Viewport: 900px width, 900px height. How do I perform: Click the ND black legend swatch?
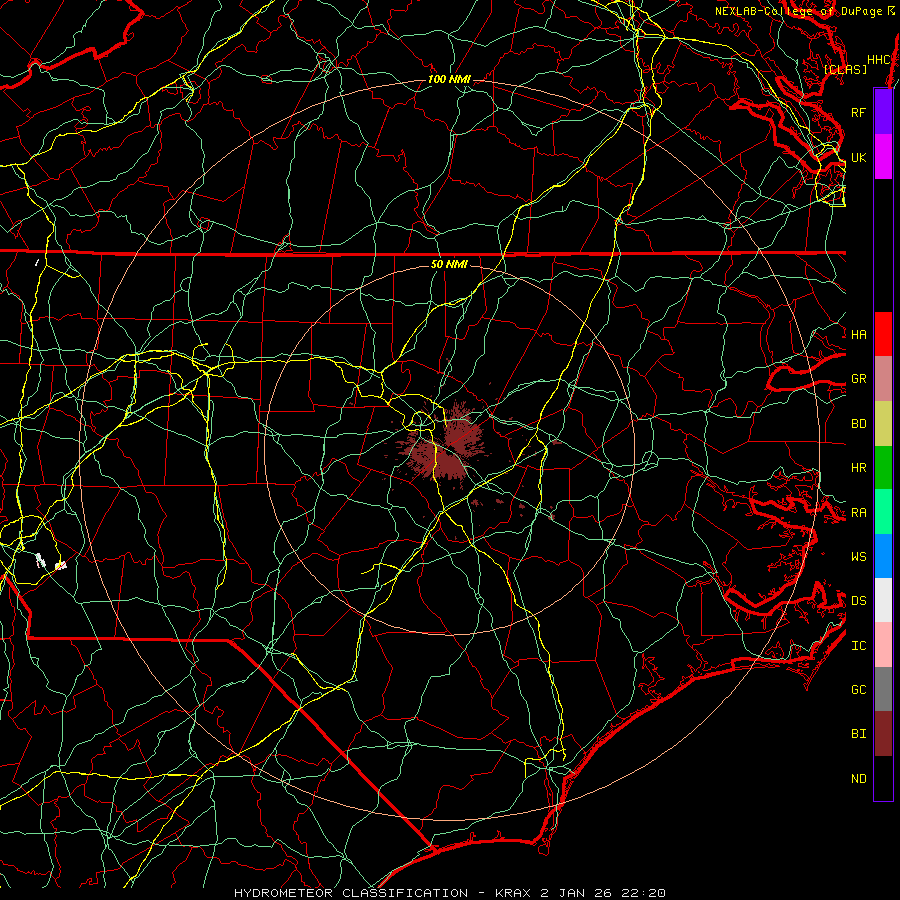click(x=883, y=778)
